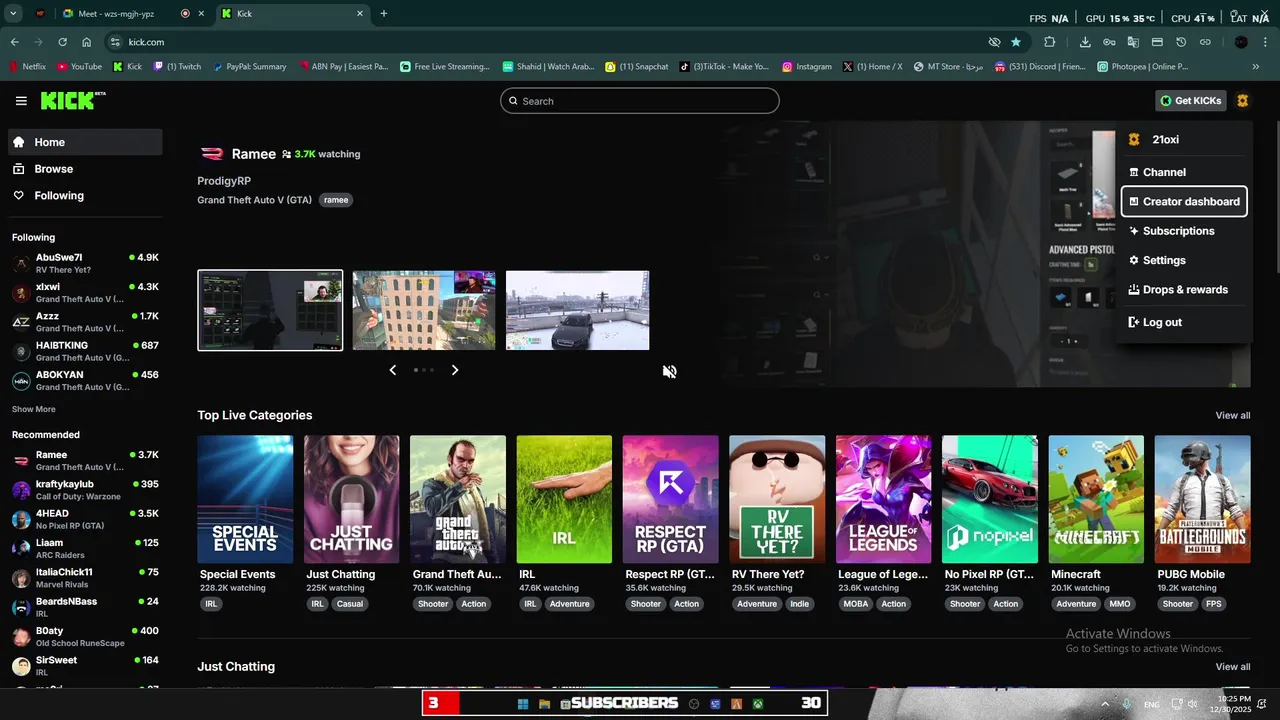Choose Log out in the profile menu
The height and width of the screenshot is (720, 1280).
coord(1184,322)
